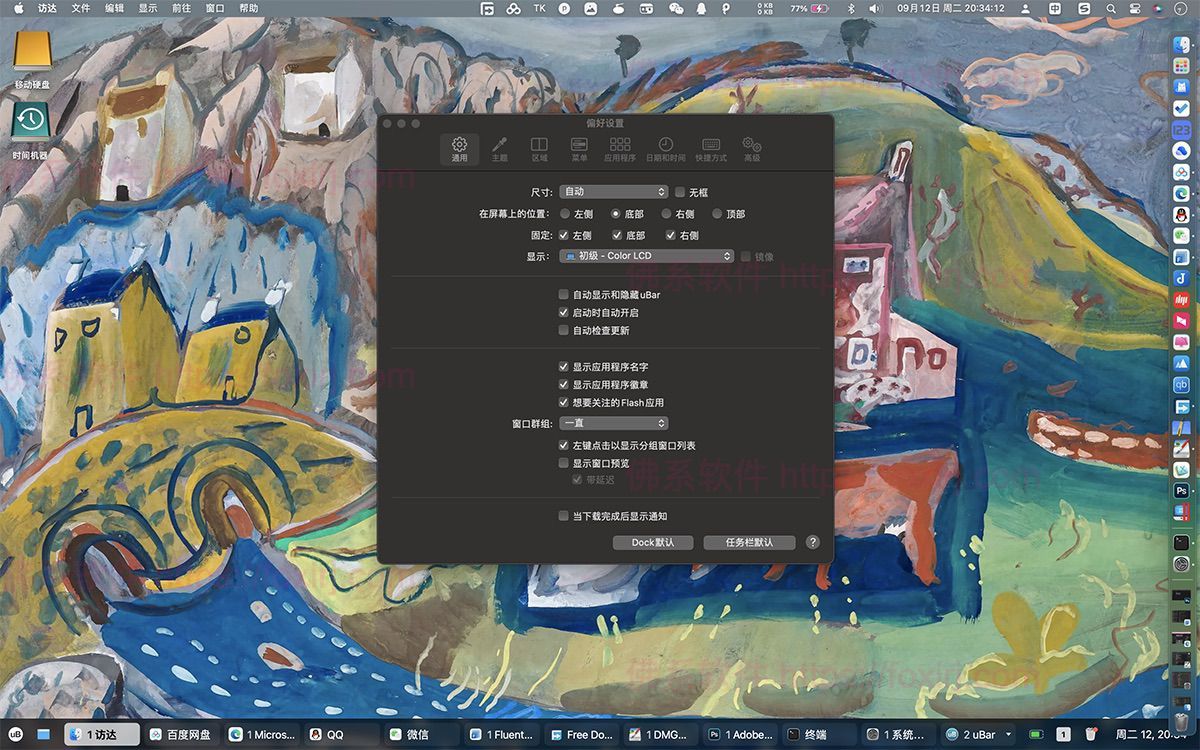1200x750 pixels.
Task: Click the help question mark button
Action: [x=812, y=542]
